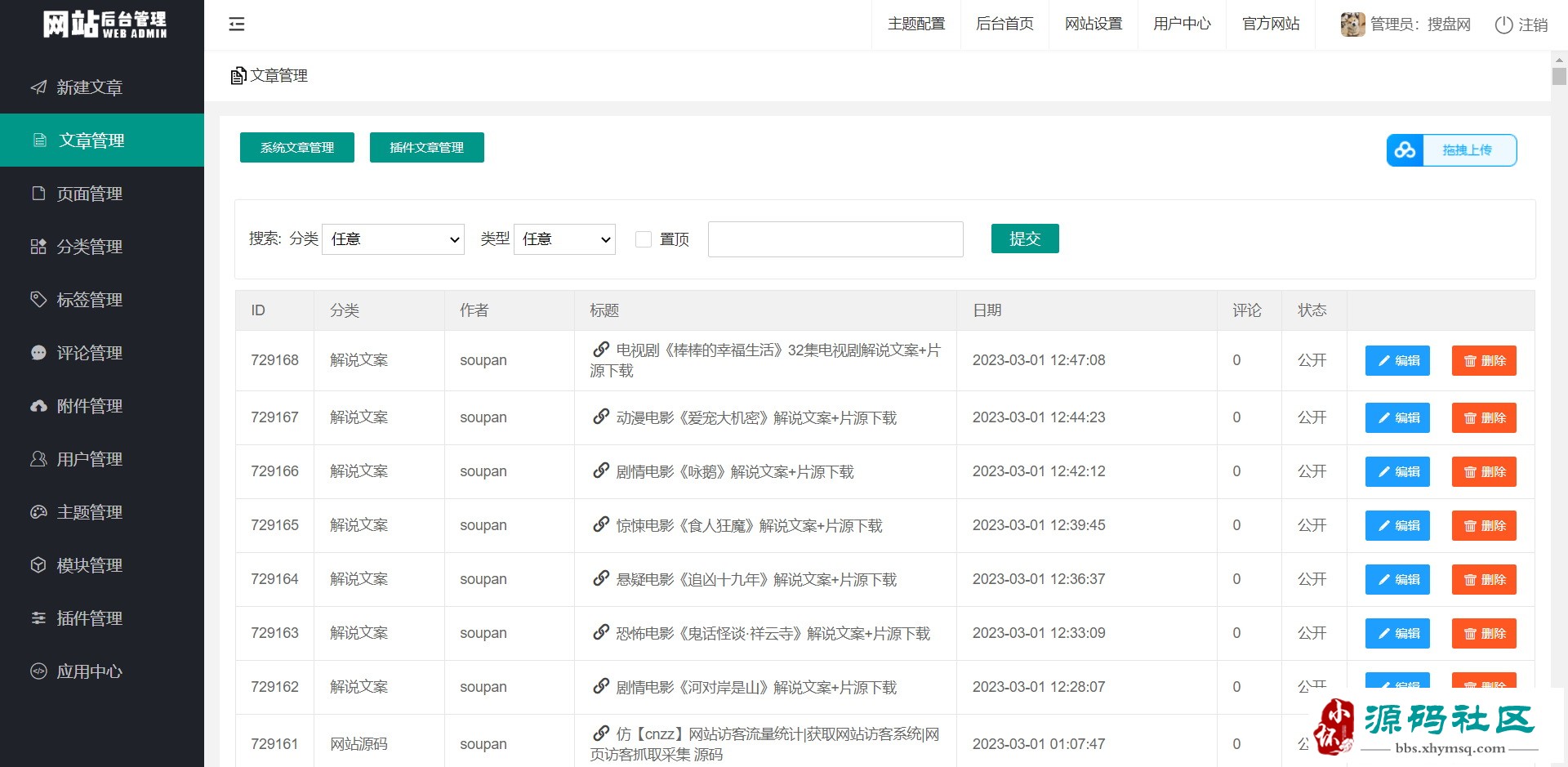Click the paper plane icon for 新建文章
Screen dimensions: 1568x767
pyautogui.click(x=38, y=87)
